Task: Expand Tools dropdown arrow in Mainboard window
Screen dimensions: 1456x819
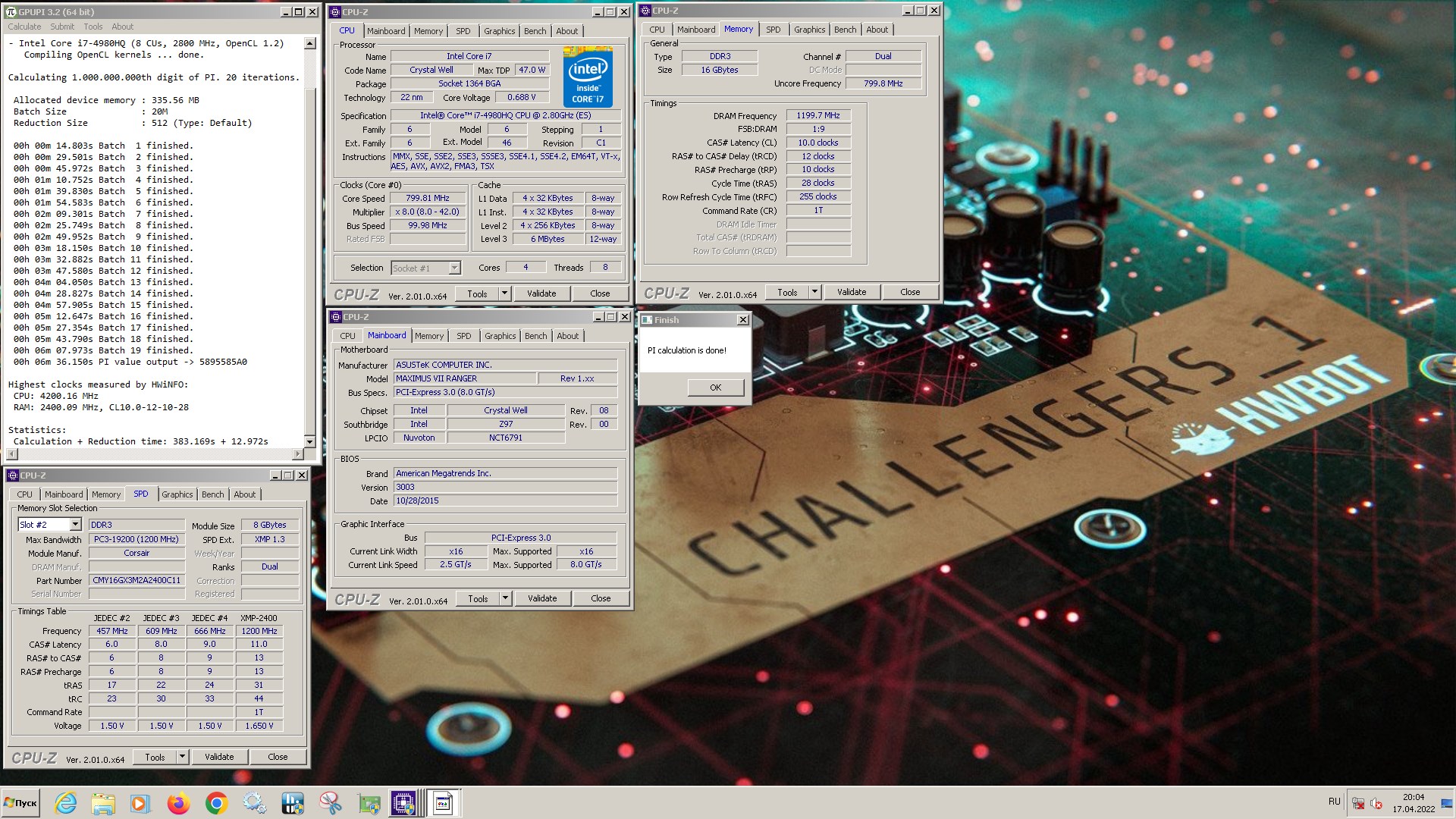Action: pyautogui.click(x=505, y=598)
